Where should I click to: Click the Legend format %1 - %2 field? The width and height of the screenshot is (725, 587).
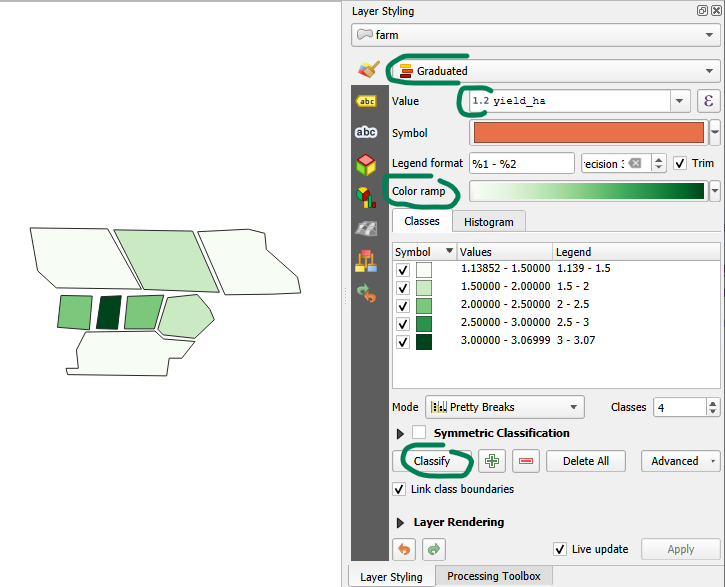(522, 163)
